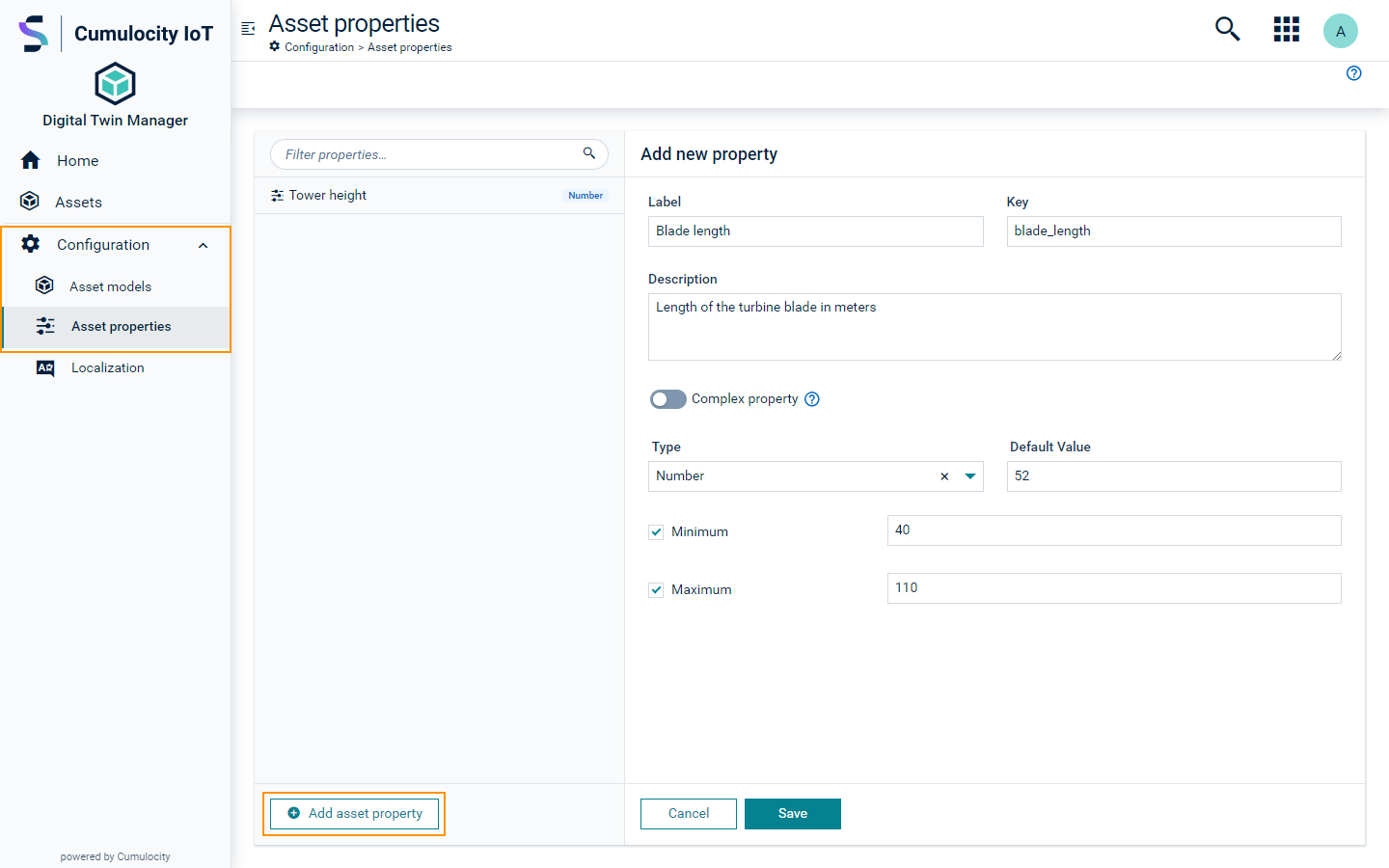
Task: Click the Default Value field
Action: point(1174,476)
